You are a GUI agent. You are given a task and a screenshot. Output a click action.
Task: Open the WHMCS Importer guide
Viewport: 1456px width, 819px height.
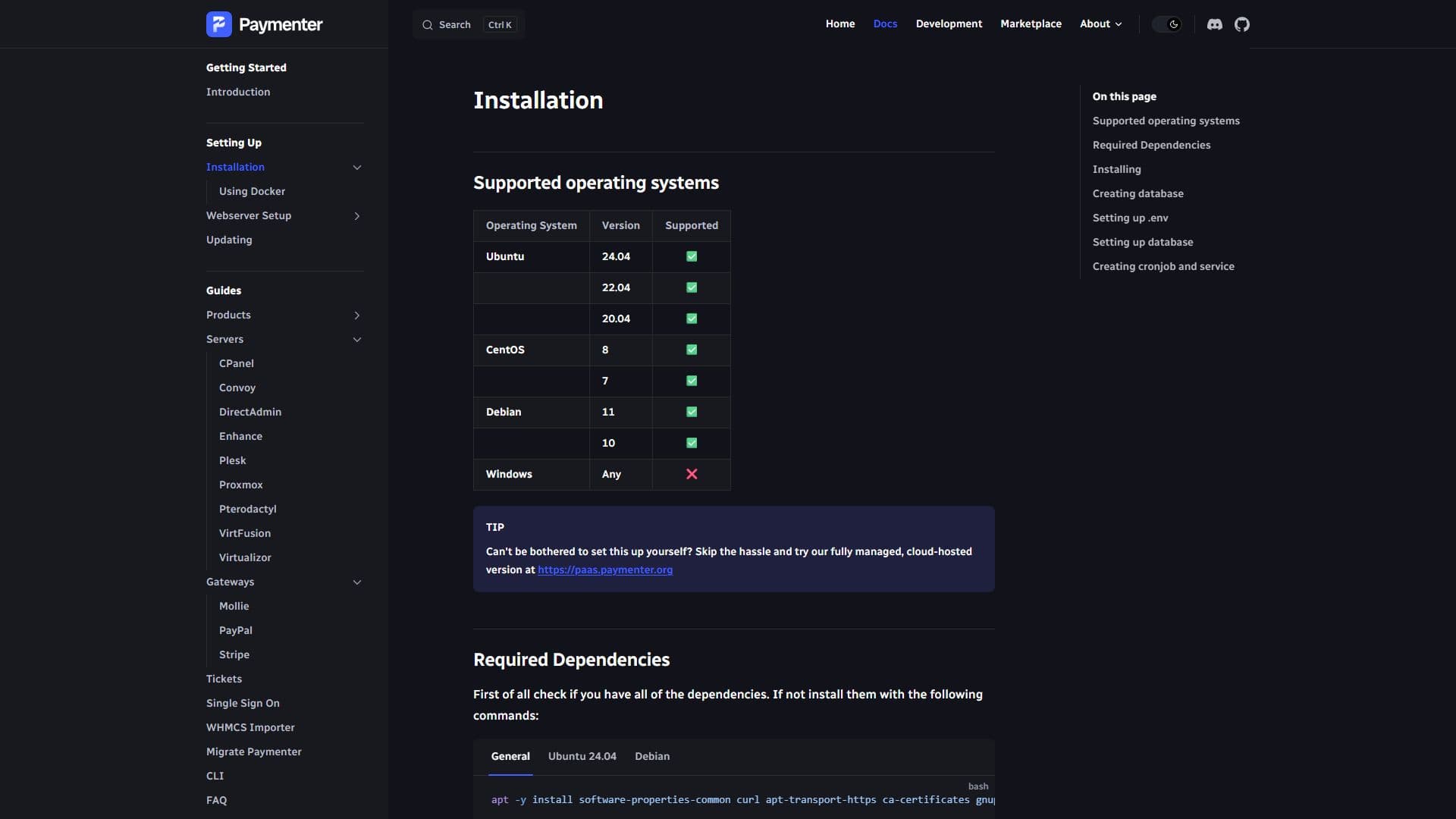(x=250, y=728)
